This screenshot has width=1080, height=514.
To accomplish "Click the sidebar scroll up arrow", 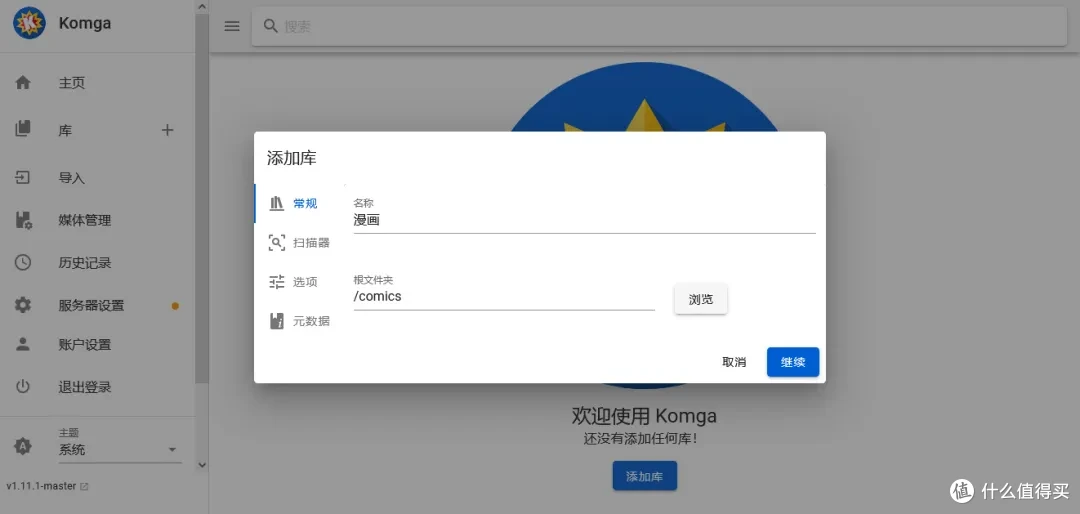I will pos(201,7).
